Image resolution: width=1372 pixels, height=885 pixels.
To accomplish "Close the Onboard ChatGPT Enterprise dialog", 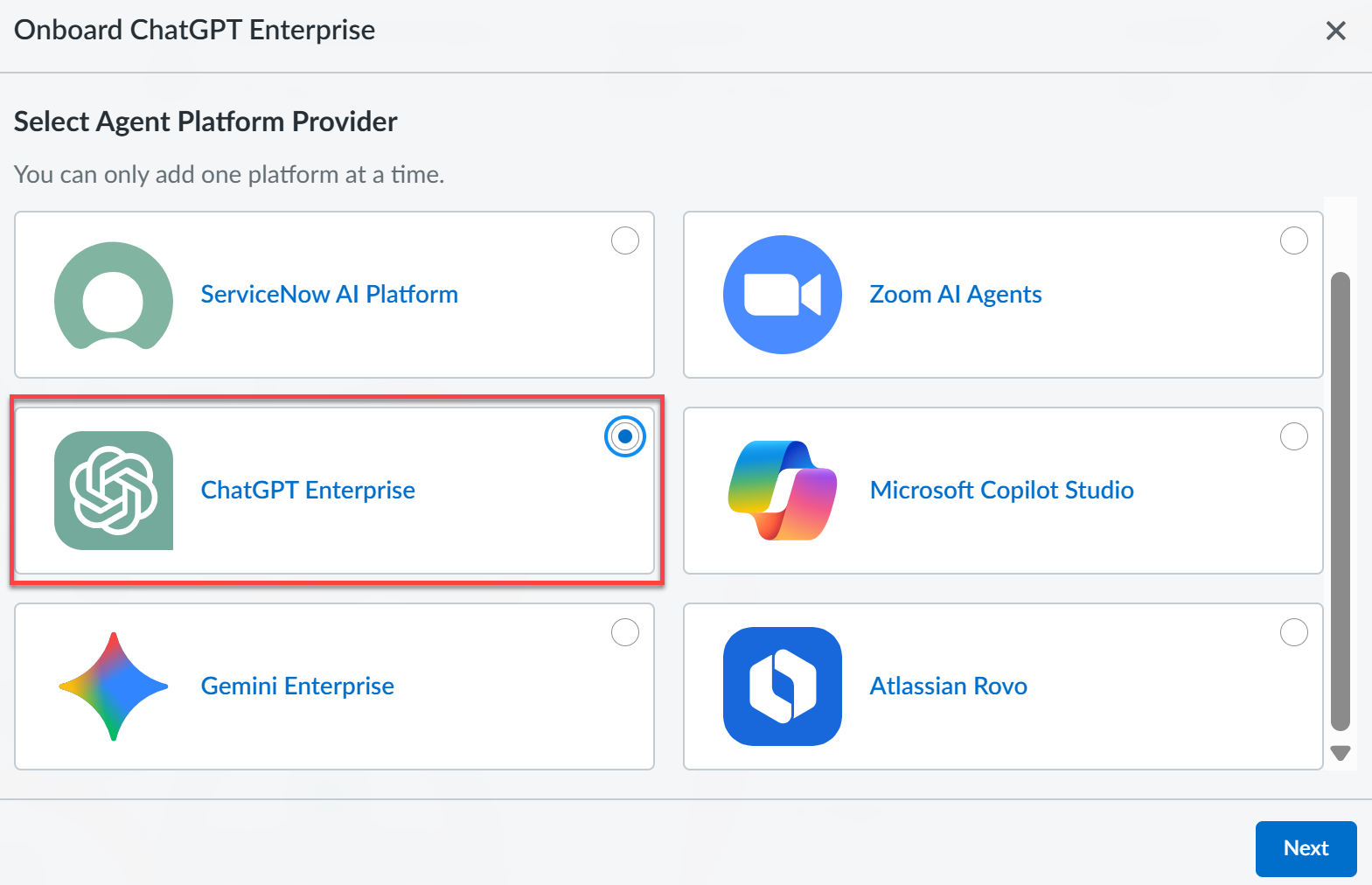I will pos(1335,31).
